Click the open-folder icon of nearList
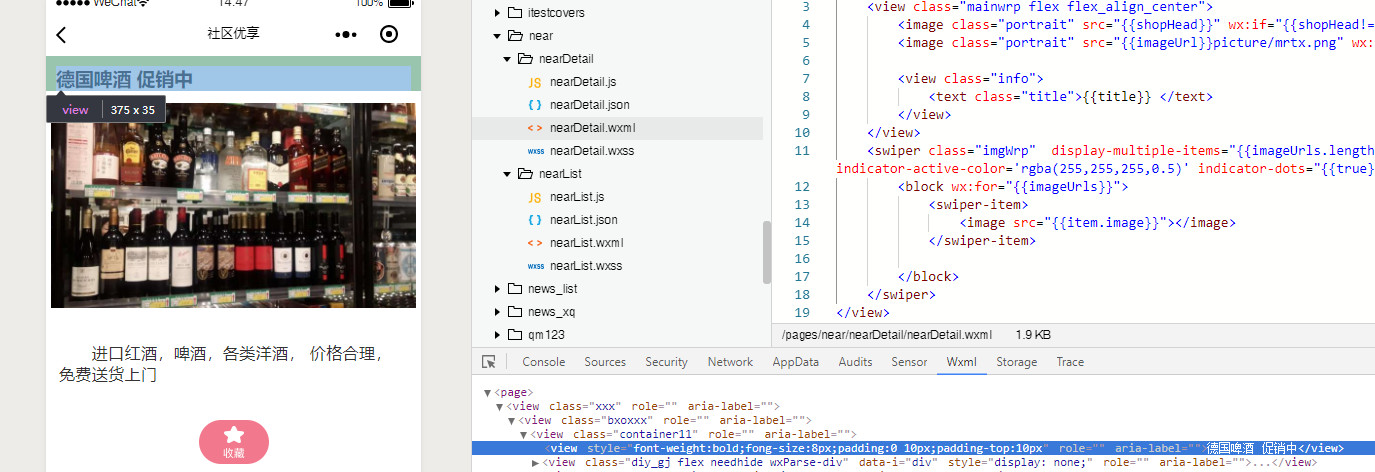The image size is (1375, 472). [x=525, y=174]
